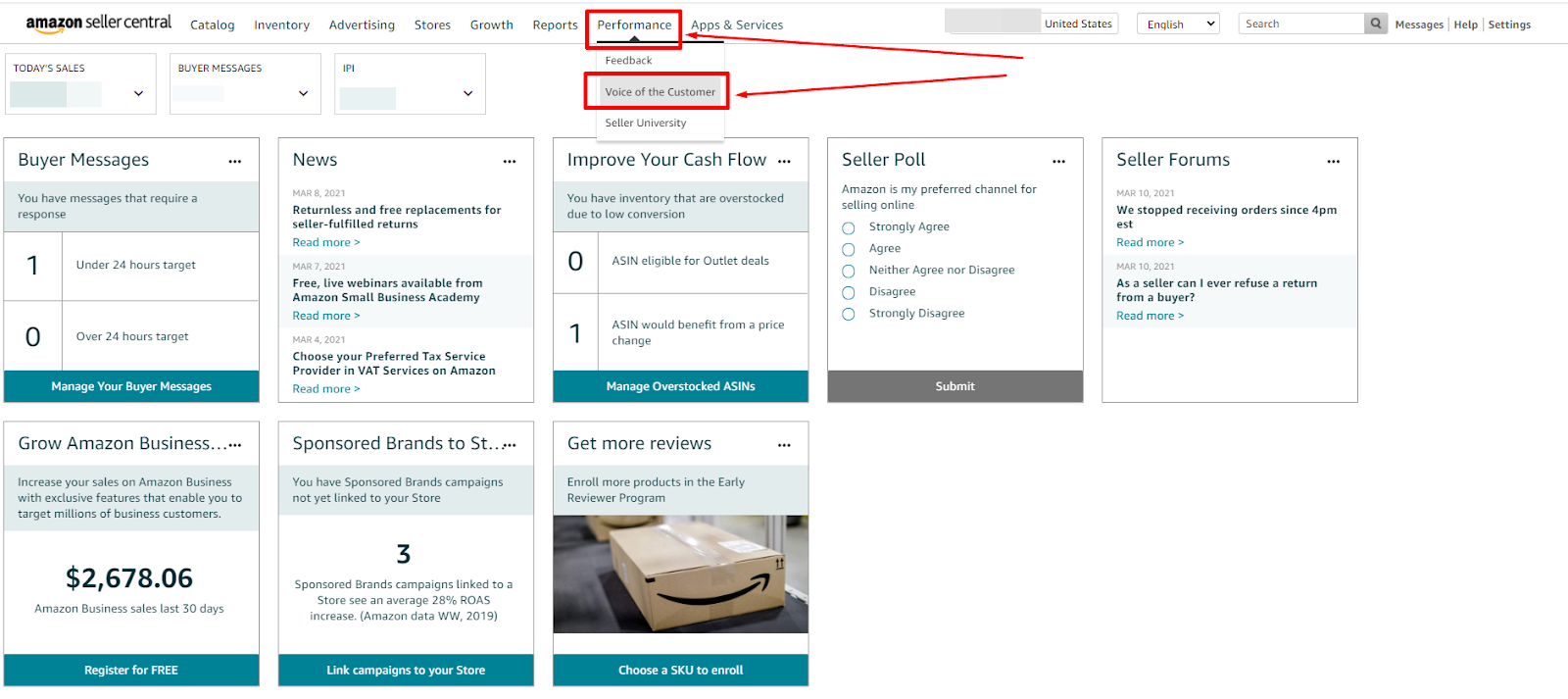Open the English language selector
The image size is (1568, 699).
(1178, 24)
